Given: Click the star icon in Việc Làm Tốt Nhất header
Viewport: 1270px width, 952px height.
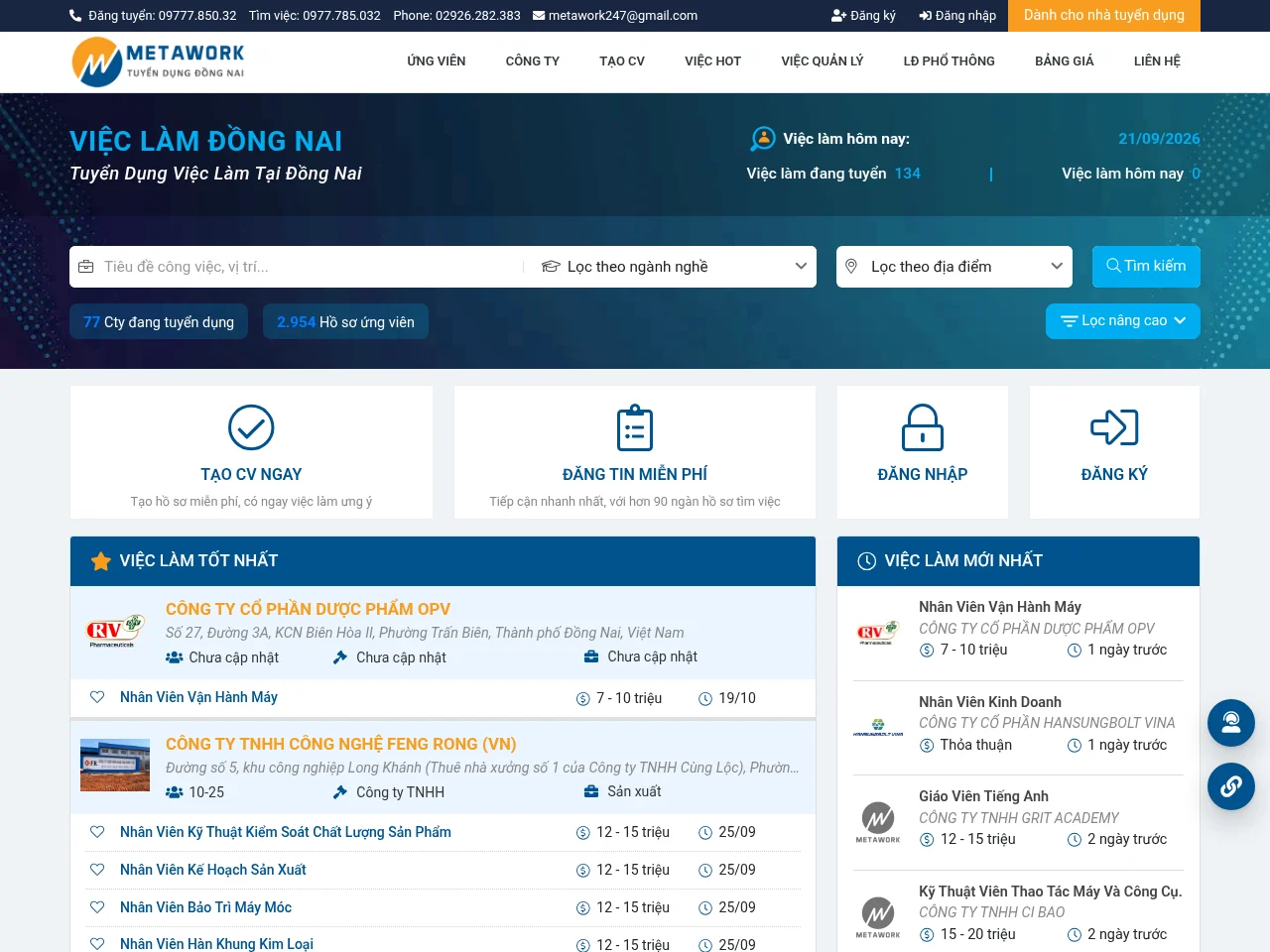Looking at the screenshot, I should 100,561.
